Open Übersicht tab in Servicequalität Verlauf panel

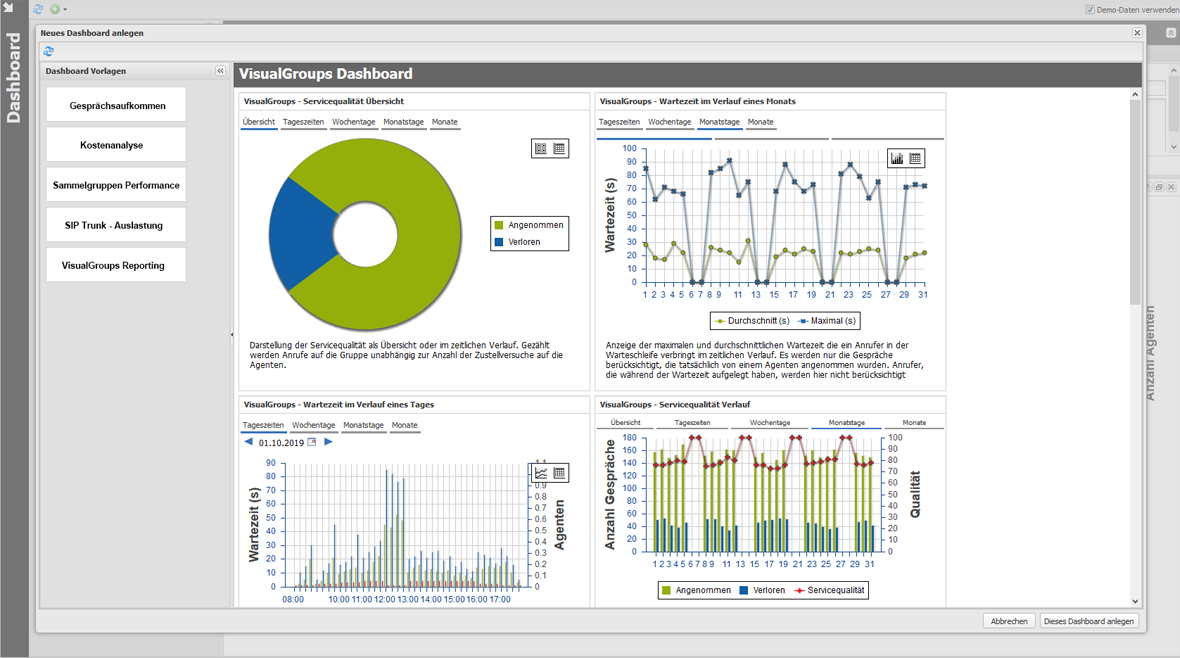point(626,423)
